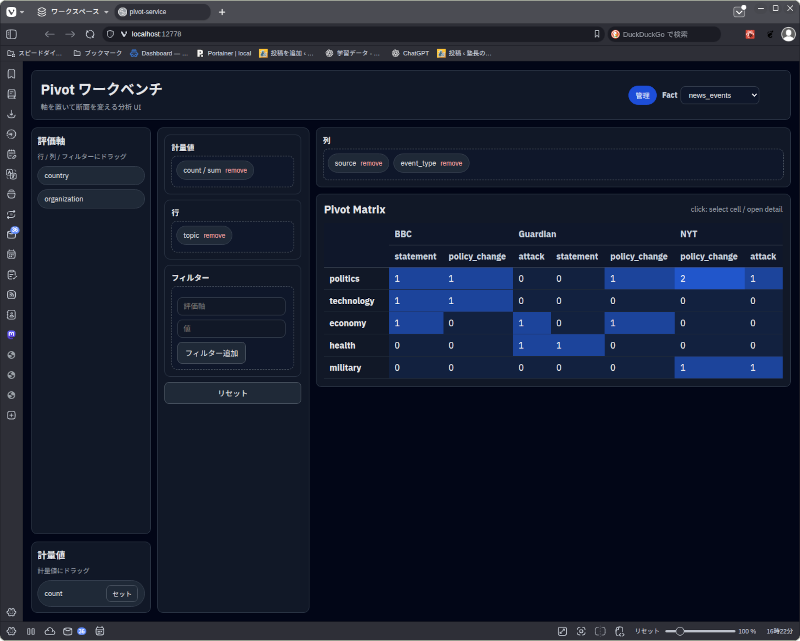Open the Fact news_events dropdown

coord(719,95)
